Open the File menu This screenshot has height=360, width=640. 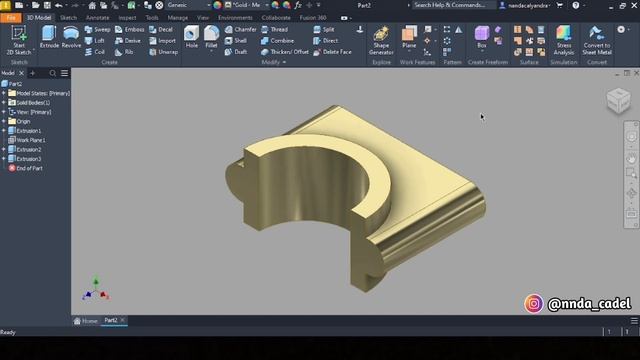click(11, 18)
